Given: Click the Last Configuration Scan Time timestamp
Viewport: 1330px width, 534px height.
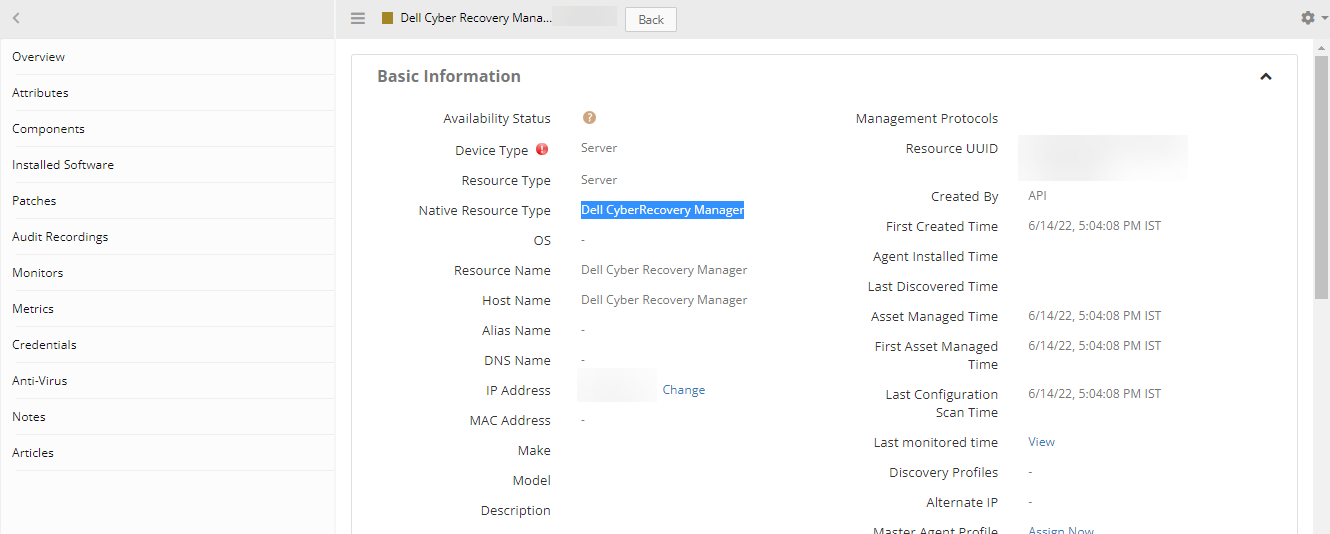Looking at the screenshot, I should pos(1095,394).
